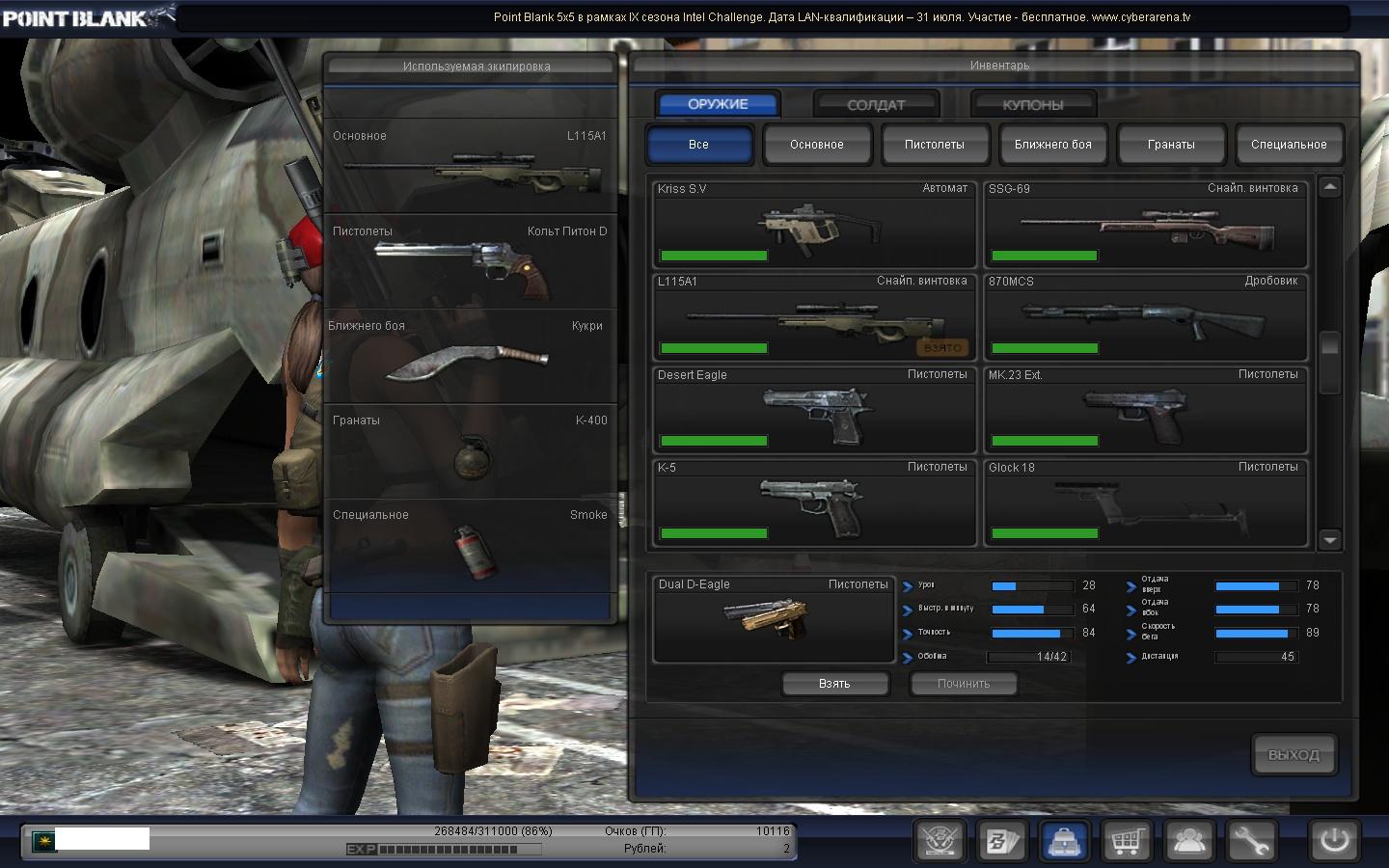
Task: Select the Desert Eagle pistol item
Action: 815,411
